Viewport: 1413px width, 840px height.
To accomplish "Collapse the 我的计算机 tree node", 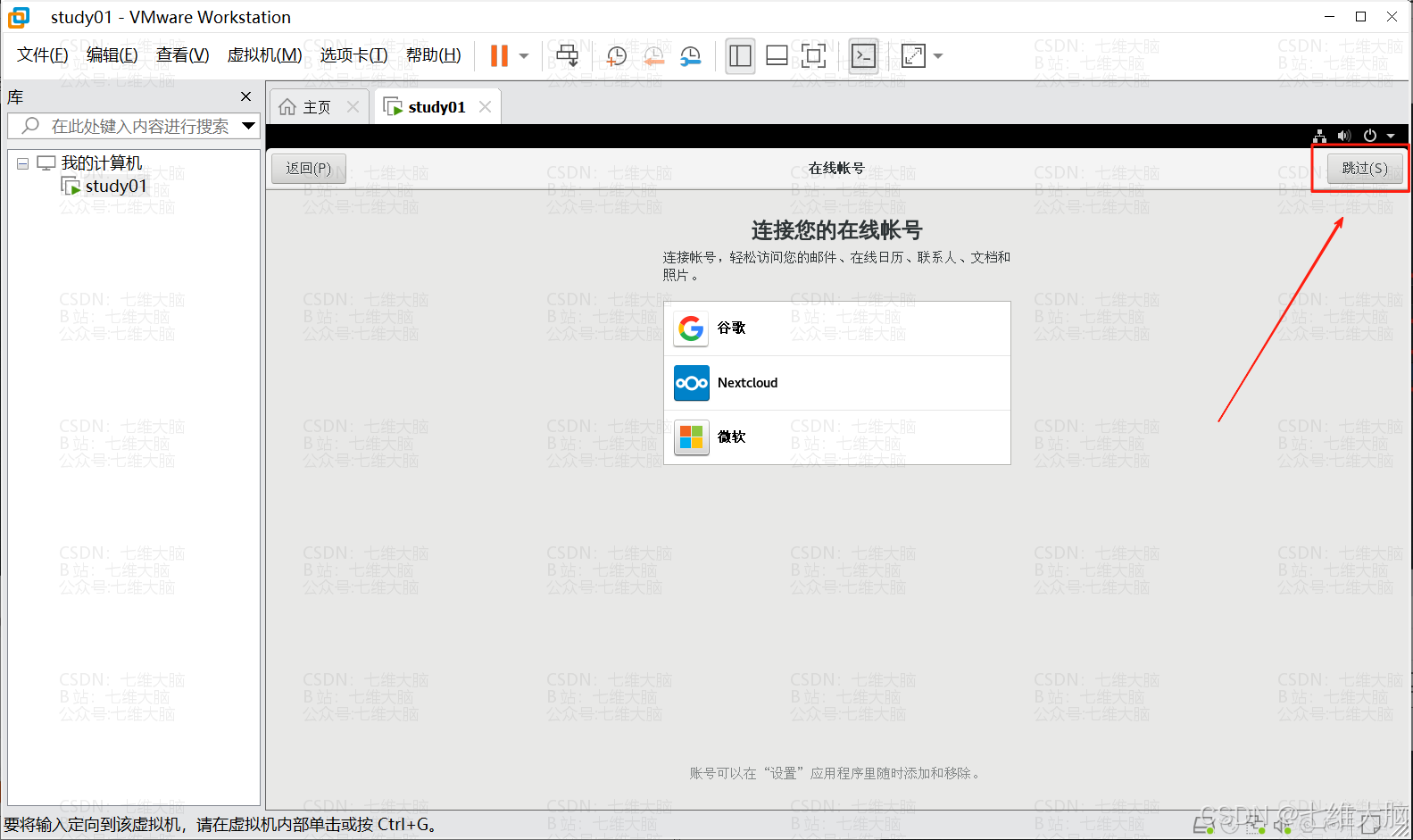I will coord(23,163).
